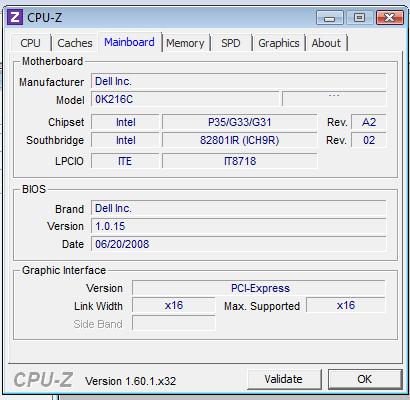410x400 pixels.
Task: Go to the Graphics tab
Action: (x=279, y=43)
